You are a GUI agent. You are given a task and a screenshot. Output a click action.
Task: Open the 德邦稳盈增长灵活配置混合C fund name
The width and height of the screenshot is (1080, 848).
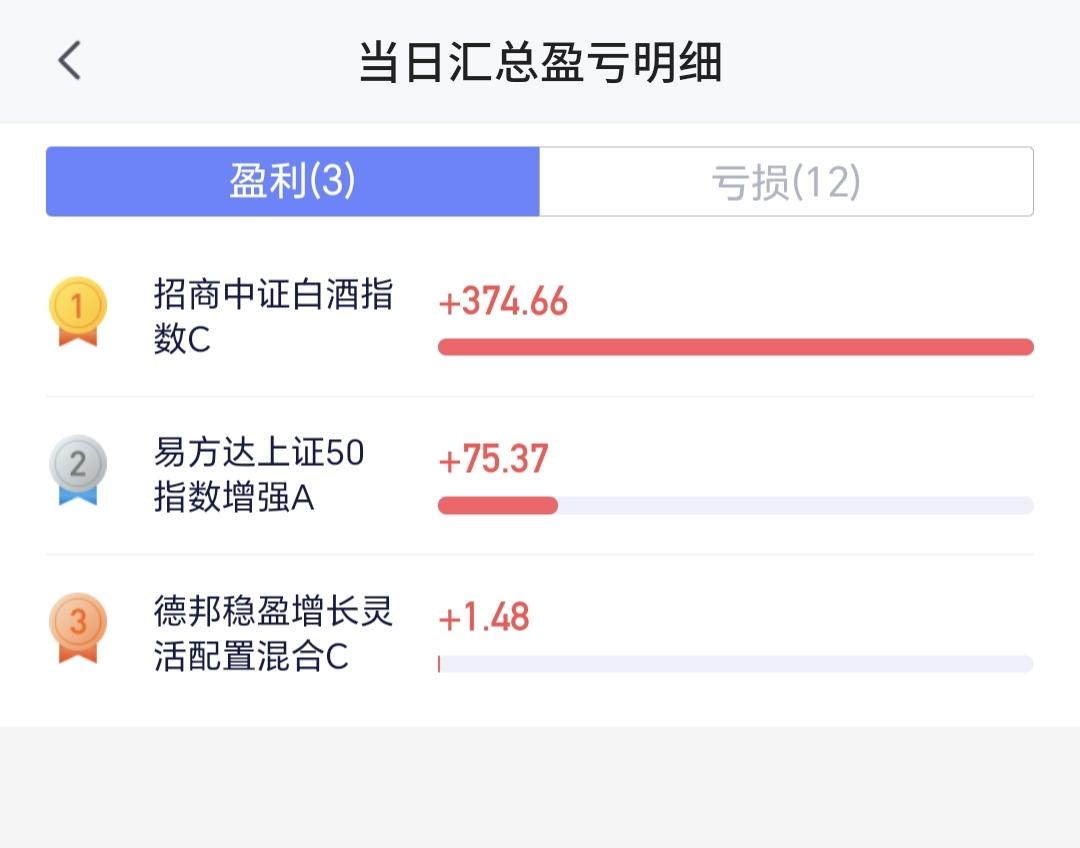273,633
